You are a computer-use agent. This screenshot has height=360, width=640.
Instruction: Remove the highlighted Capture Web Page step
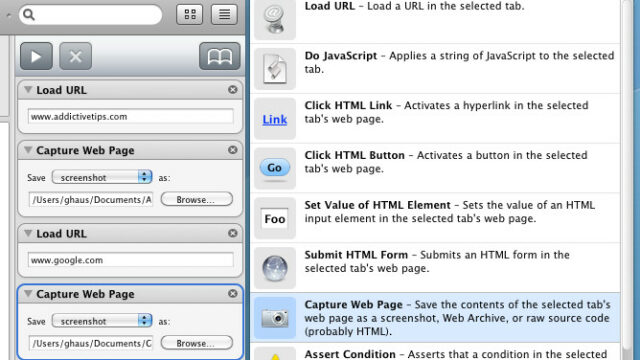pos(233,293)
